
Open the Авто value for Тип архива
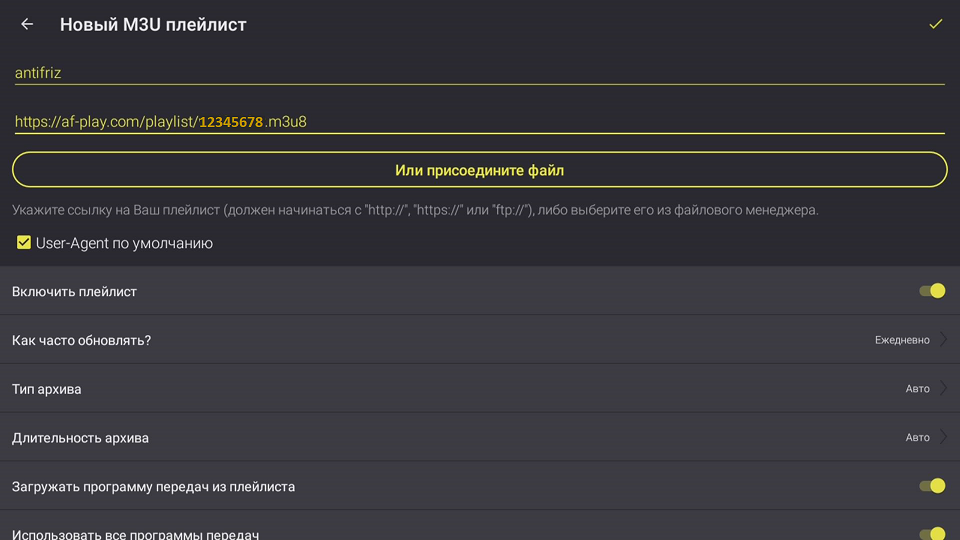coord(917,389)
